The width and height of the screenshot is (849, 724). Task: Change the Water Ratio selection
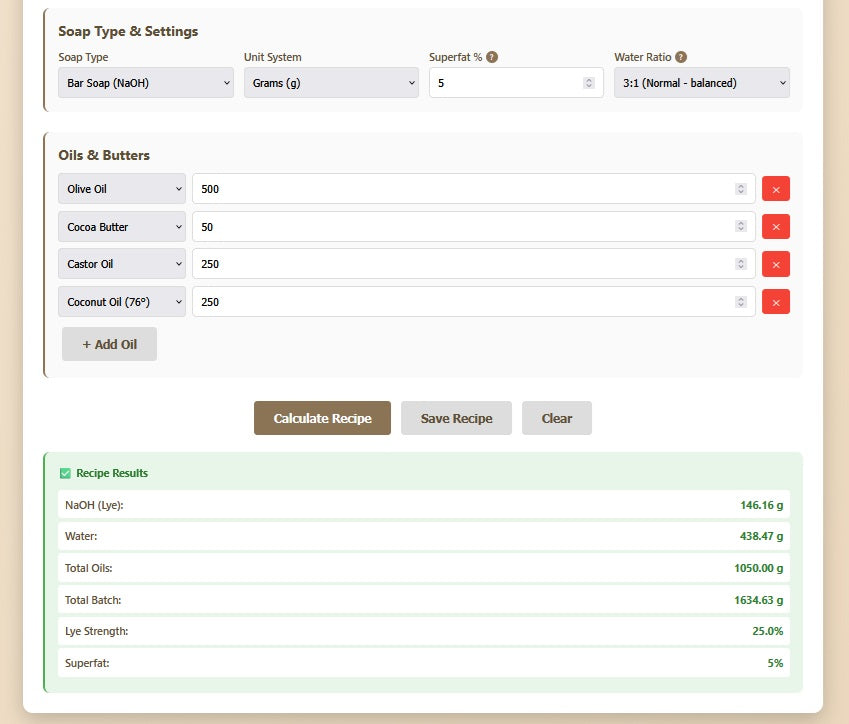[x=701, y=83]
